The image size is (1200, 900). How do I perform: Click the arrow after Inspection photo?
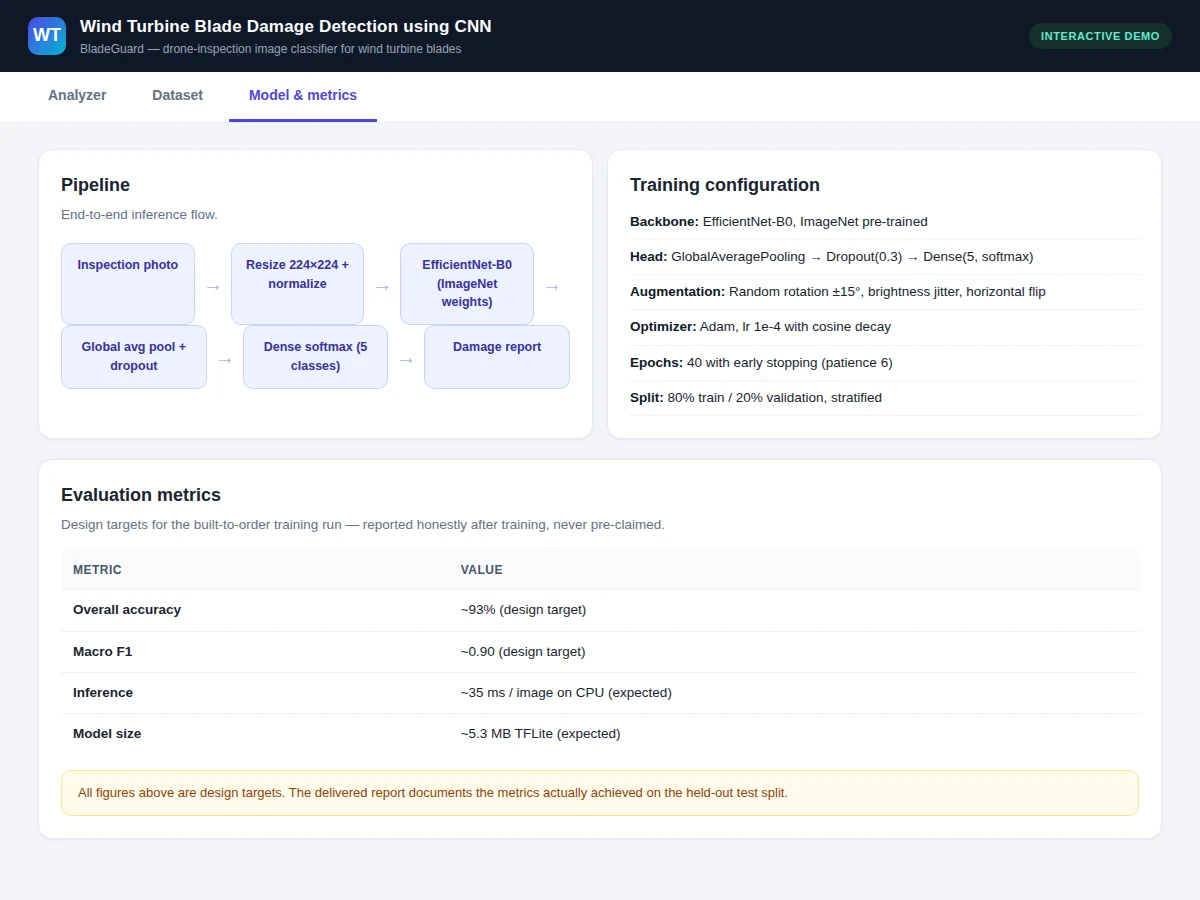[213, 287]
